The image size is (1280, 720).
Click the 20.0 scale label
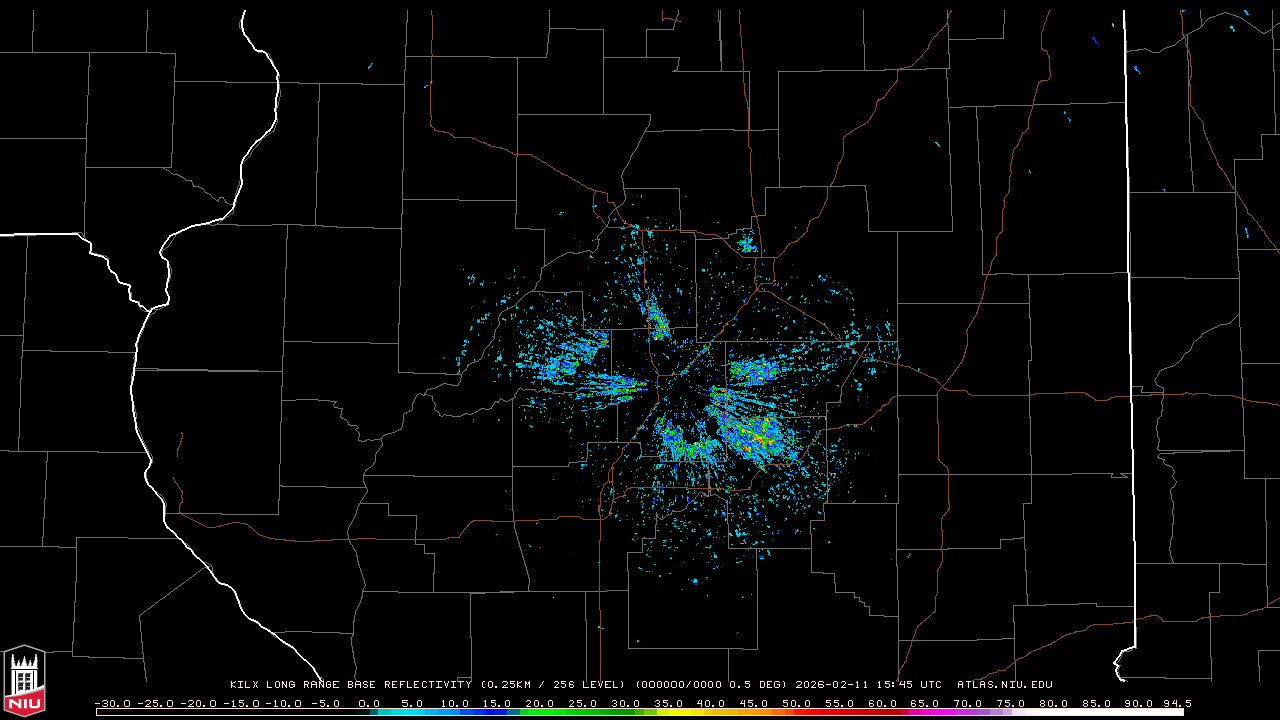540,703
